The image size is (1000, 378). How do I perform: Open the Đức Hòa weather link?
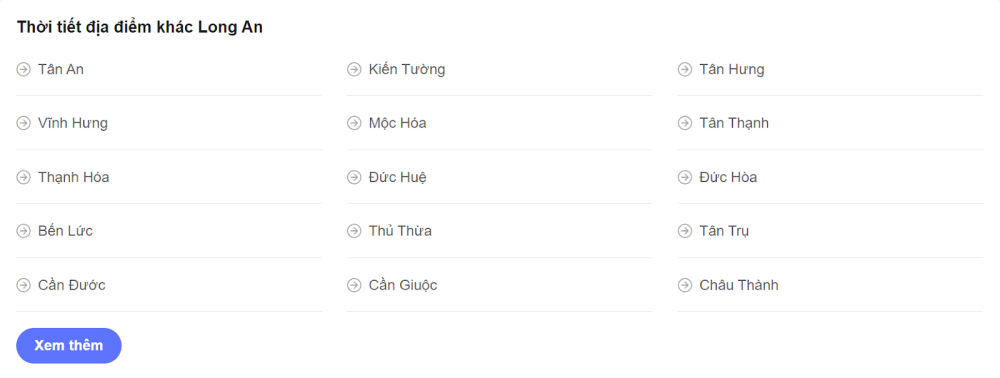coord(728,177)
